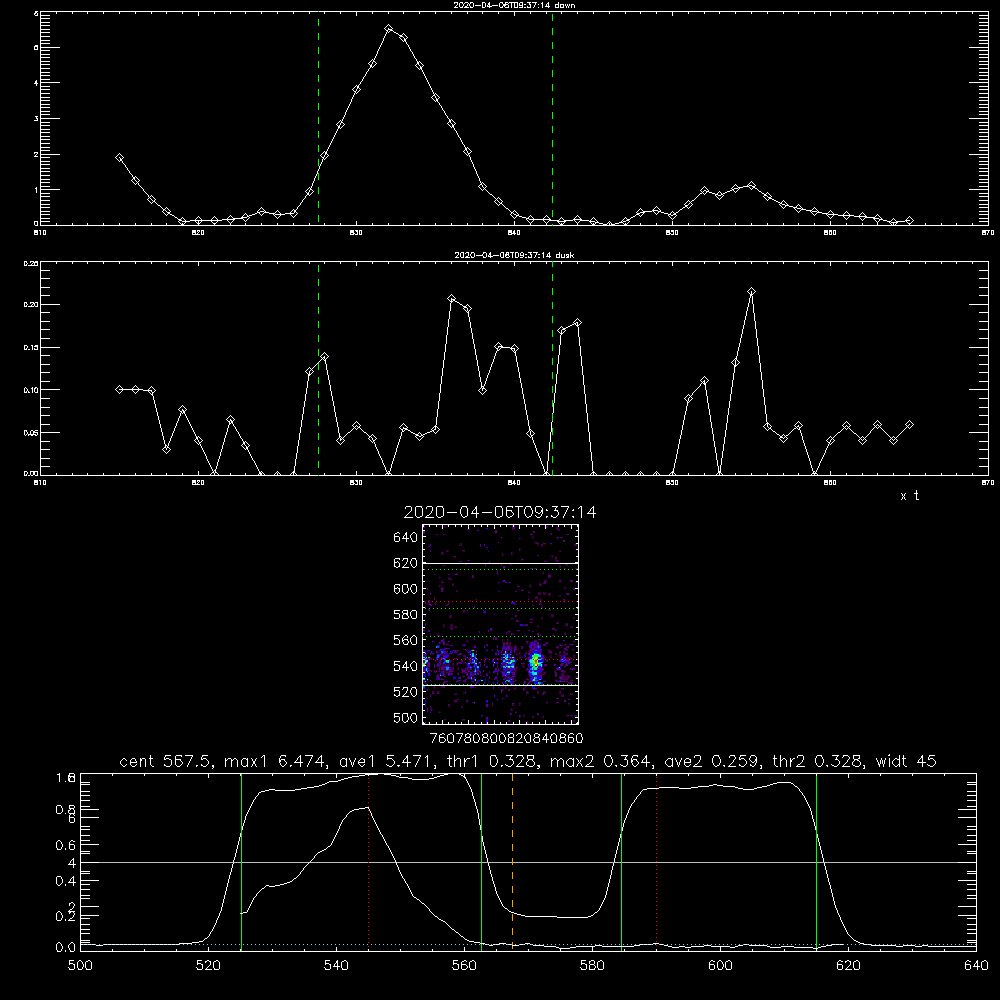Click the right green dashed line in the dusk plot
The width and height of the screenshot is (1000, 1000).
coord(552,368)
